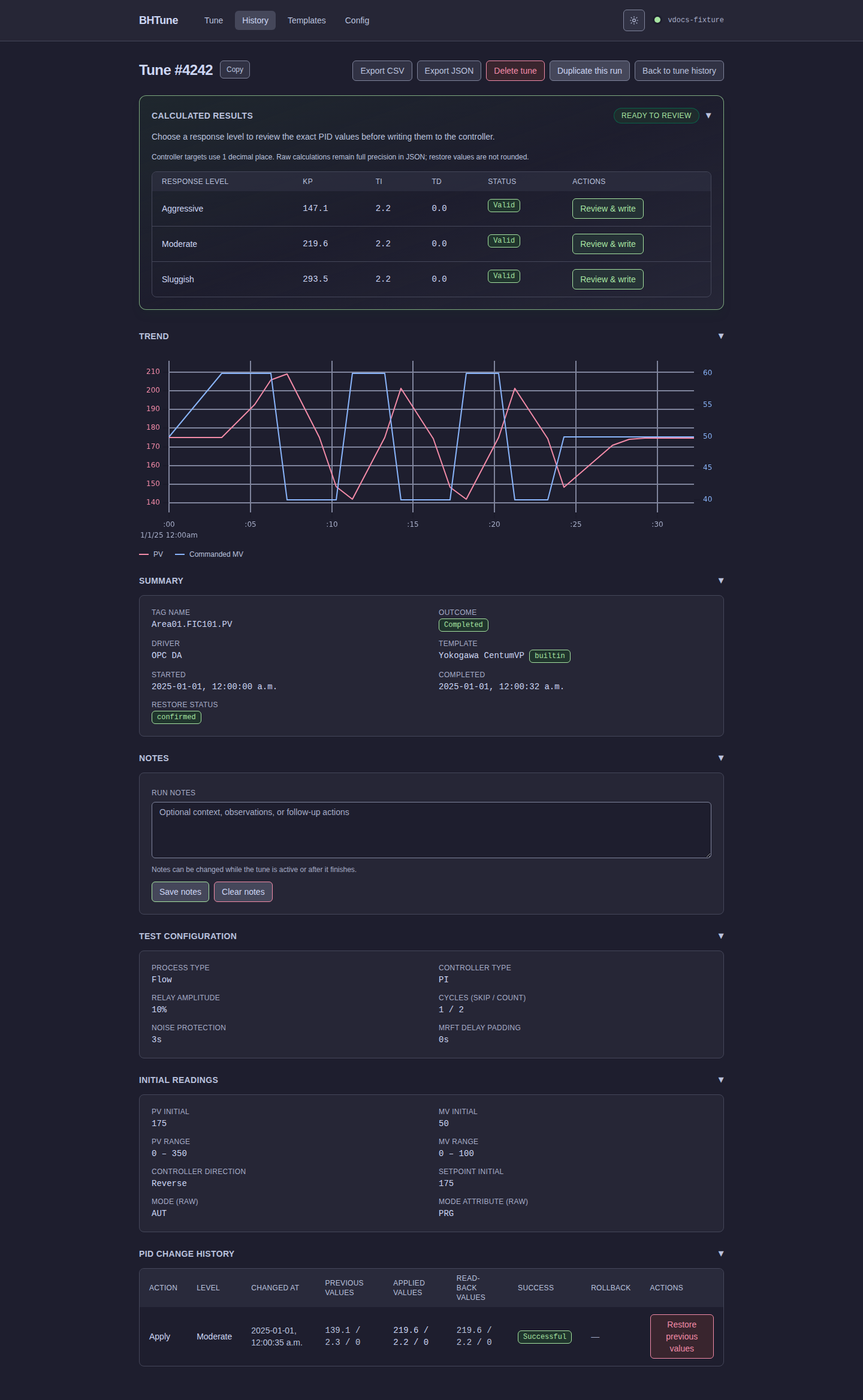Duplicate this run

pyautogui.click(x=590, y=71)
